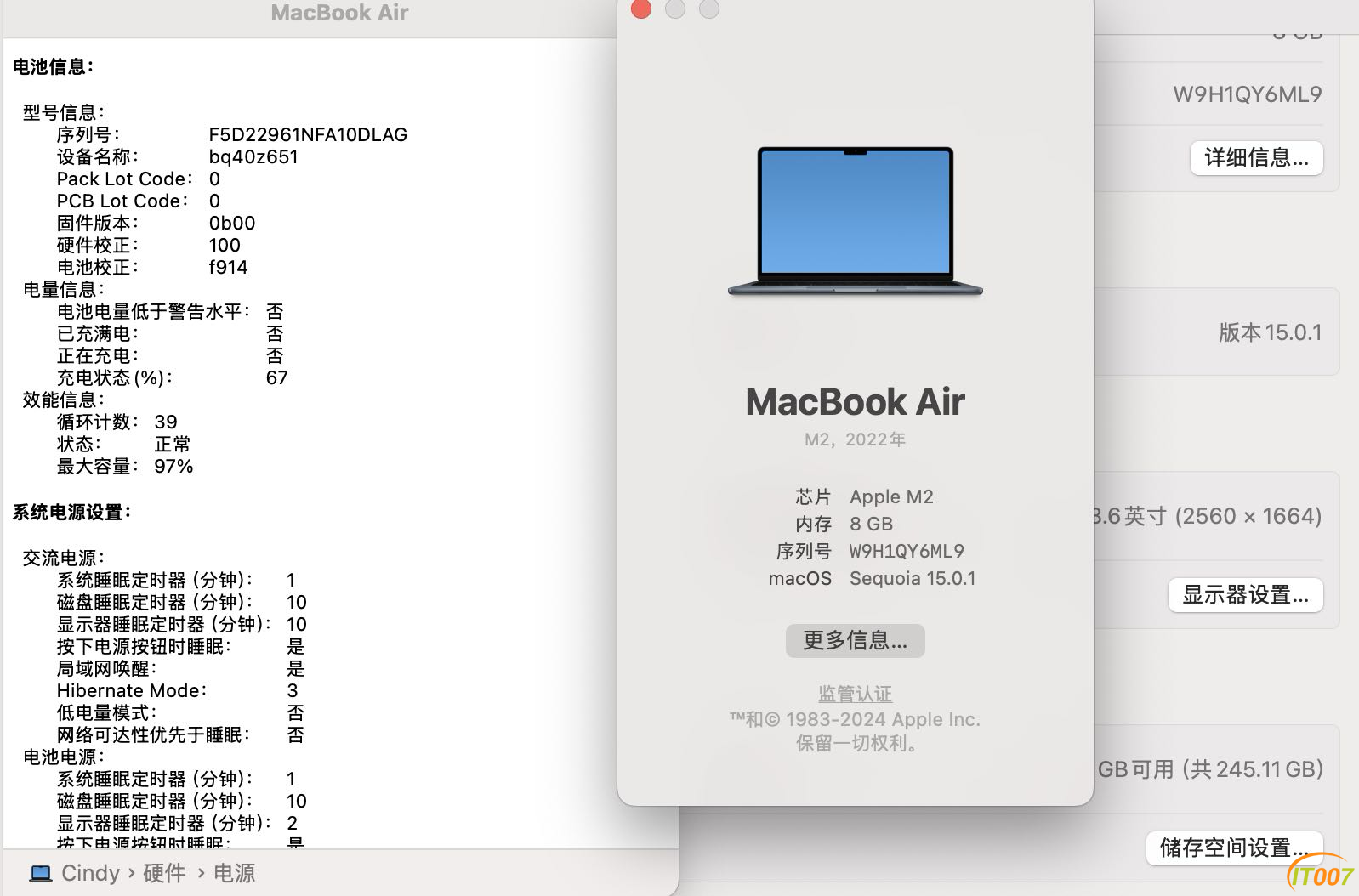Click the 详细信息... button in Settings window

point(1256,157)
